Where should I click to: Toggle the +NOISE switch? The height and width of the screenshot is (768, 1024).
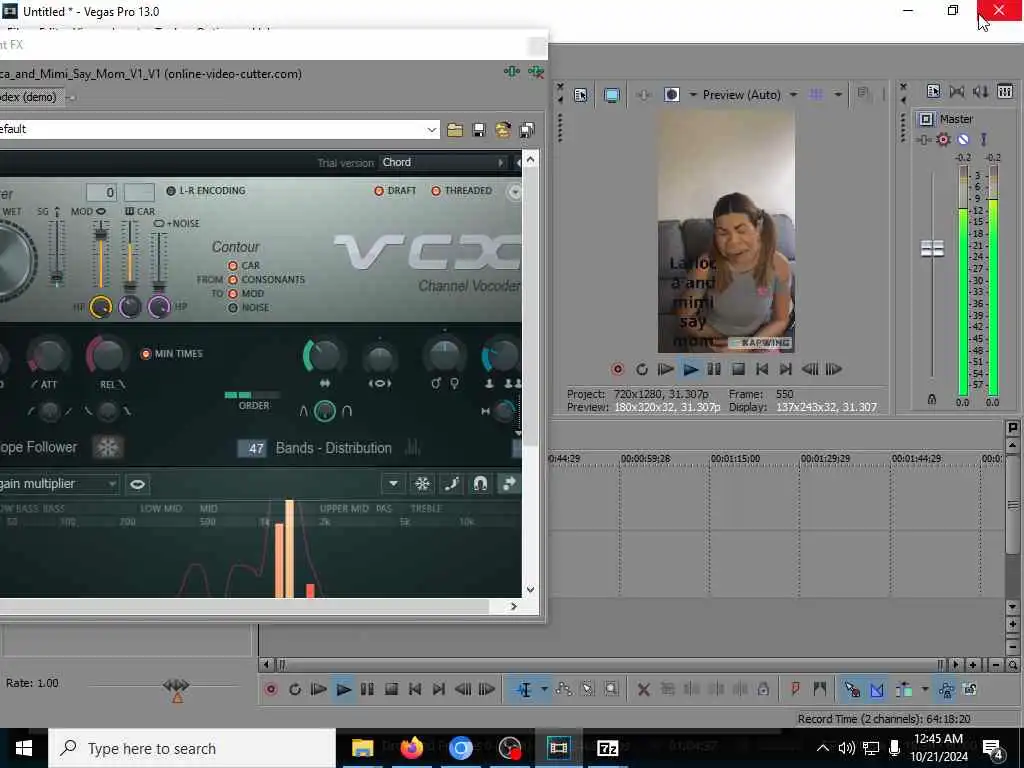click(x=159, y=223)
